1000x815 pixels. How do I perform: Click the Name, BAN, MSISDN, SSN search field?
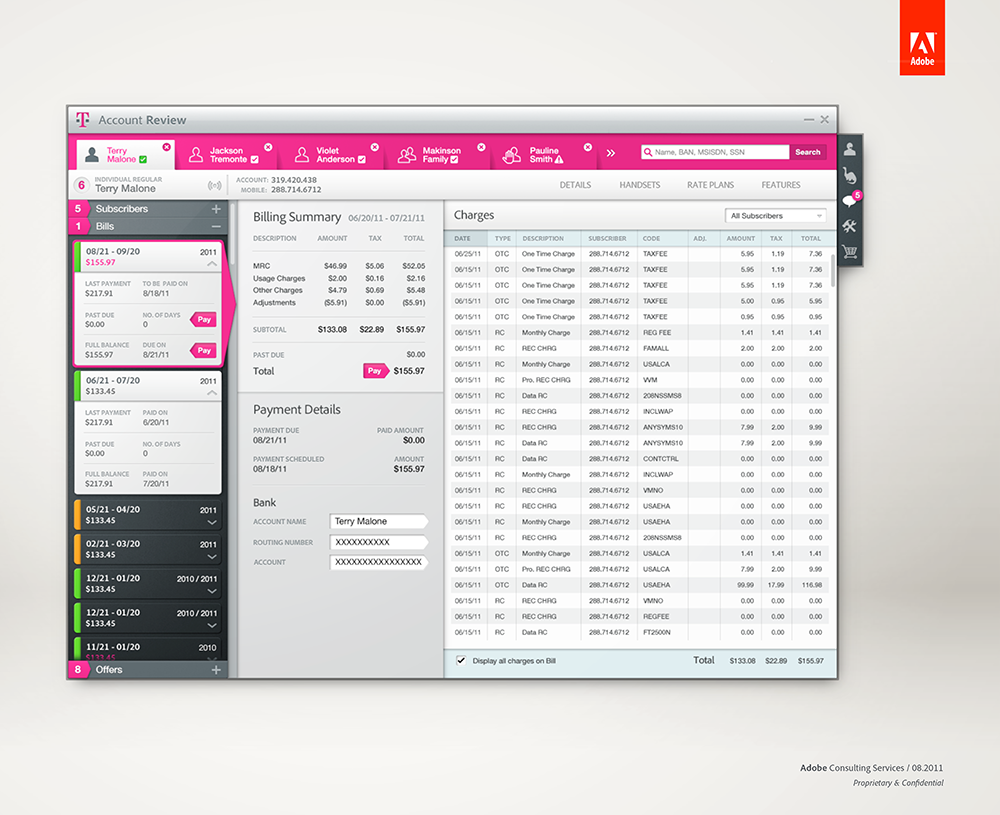(716, 152)
